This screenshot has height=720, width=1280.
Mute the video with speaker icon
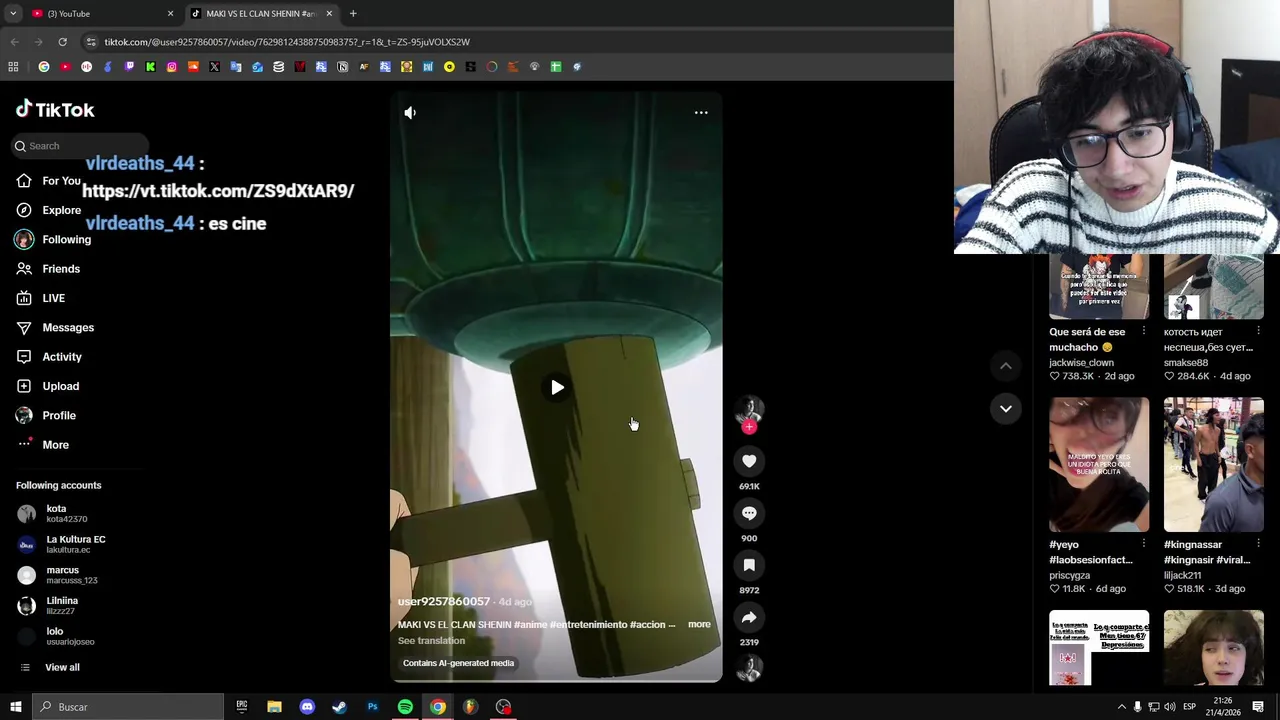[410, 113]
